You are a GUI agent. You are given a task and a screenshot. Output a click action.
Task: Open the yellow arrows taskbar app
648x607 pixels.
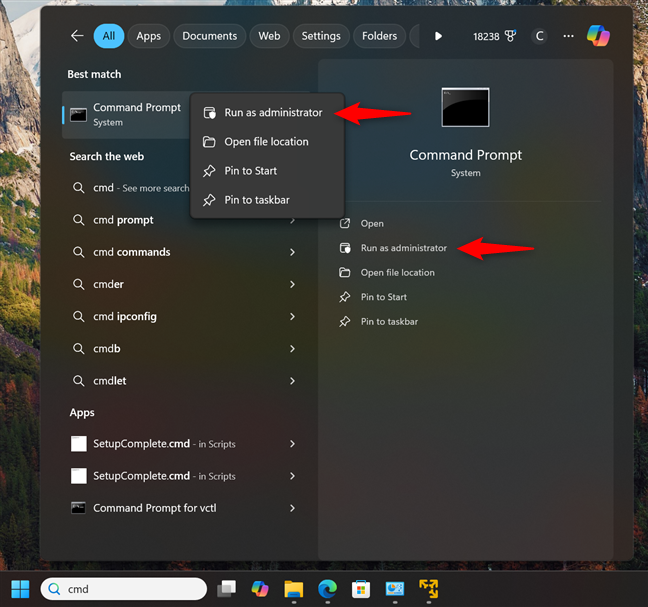coord(429,589)
